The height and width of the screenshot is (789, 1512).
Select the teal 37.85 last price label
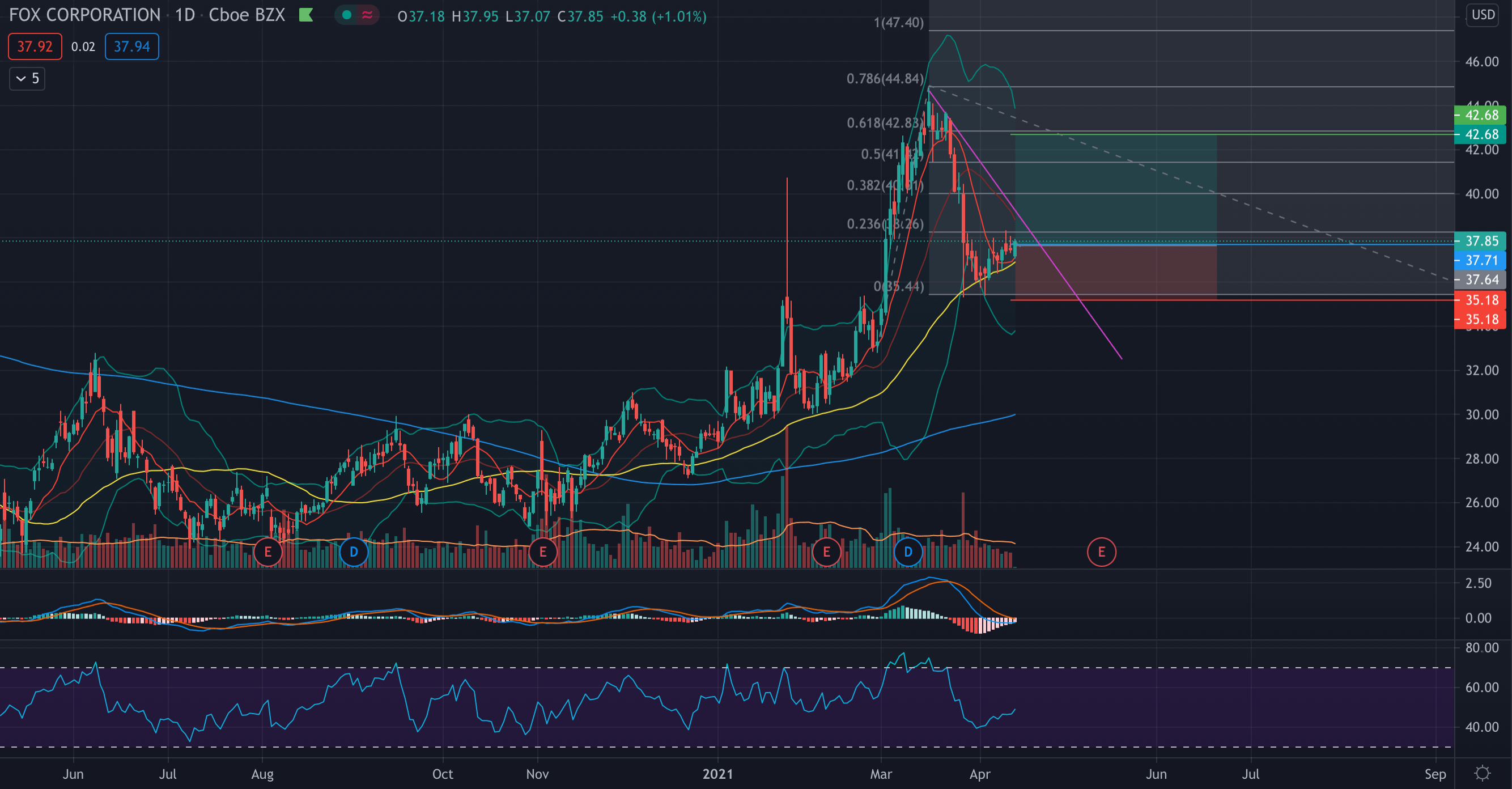1480,241
